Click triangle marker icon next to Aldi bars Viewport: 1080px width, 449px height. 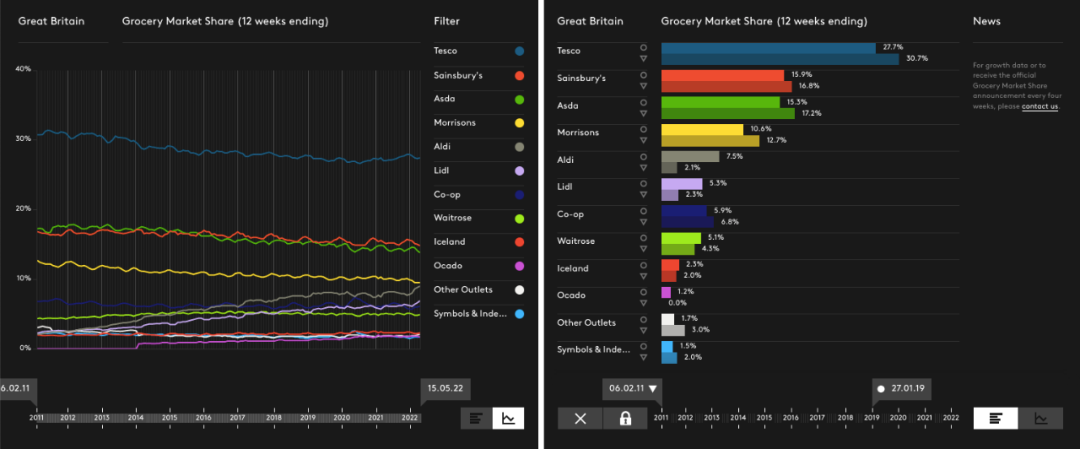643,166
